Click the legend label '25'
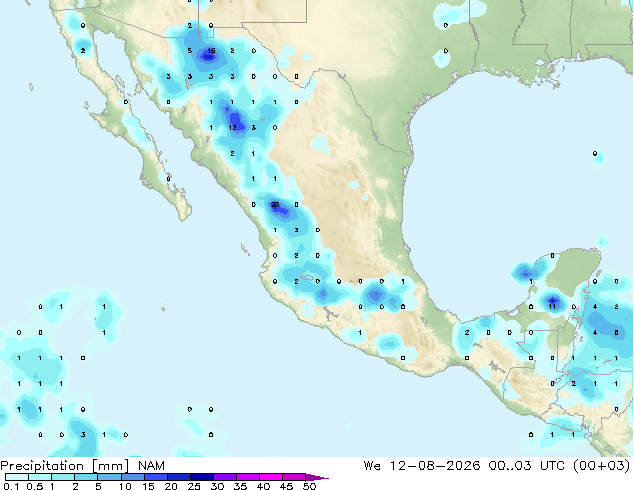 click(x=194, y=486)
